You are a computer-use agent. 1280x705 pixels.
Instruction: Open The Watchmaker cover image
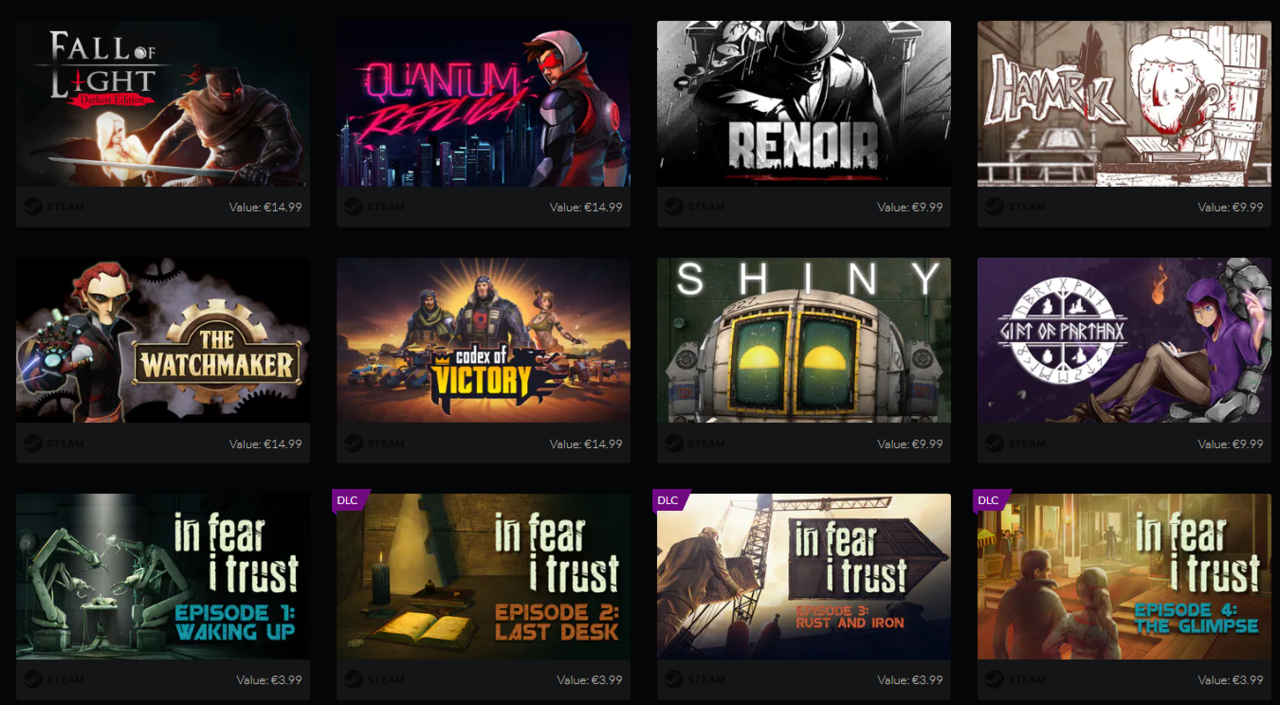163,340
